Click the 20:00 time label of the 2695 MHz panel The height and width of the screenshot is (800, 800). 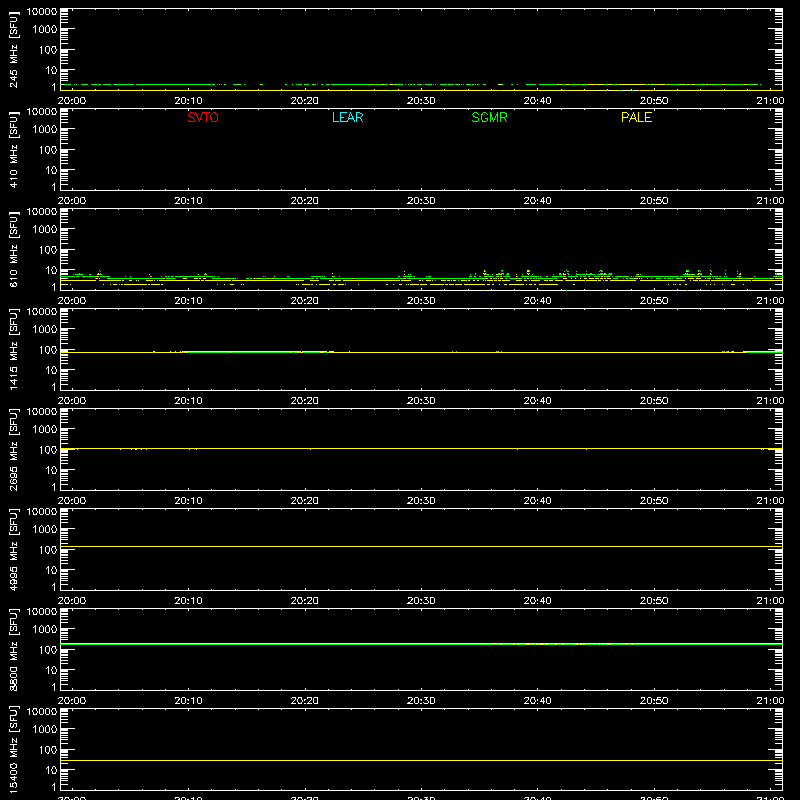[72, 501]
